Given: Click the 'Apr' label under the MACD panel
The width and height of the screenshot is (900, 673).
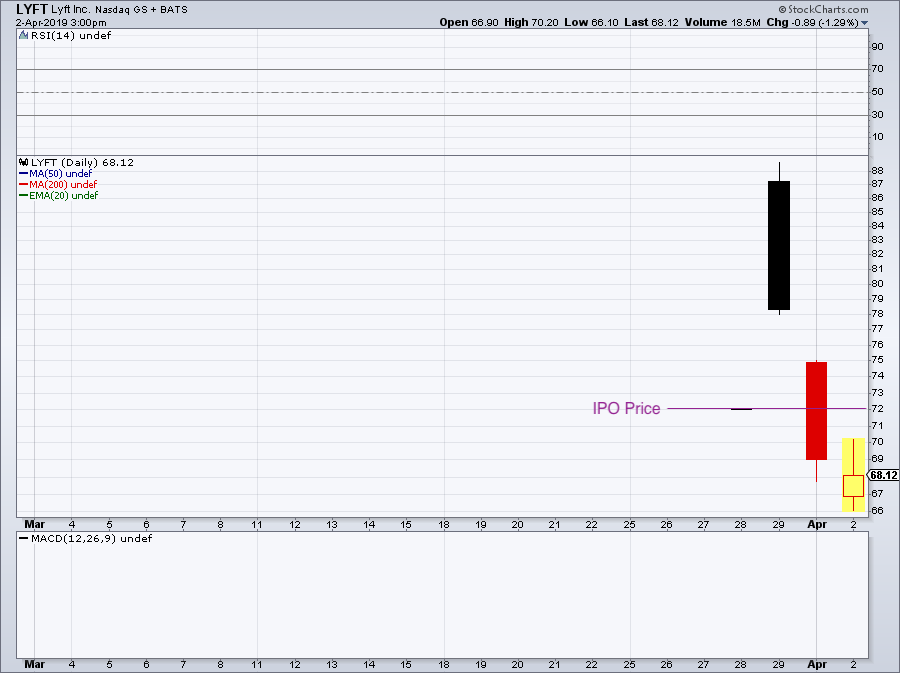Looking at the screenshot, I should (x=817, y=664).
